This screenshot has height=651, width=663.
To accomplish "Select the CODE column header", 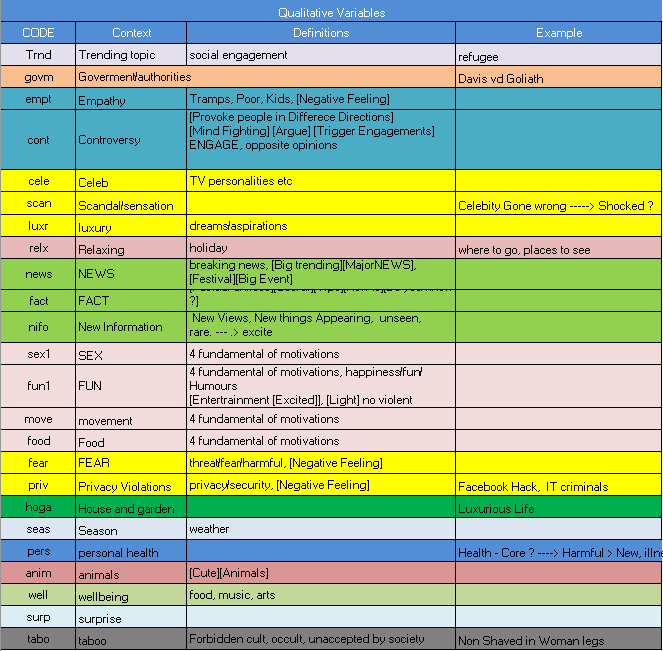I will pyautogui.click(x=38, y=33).
